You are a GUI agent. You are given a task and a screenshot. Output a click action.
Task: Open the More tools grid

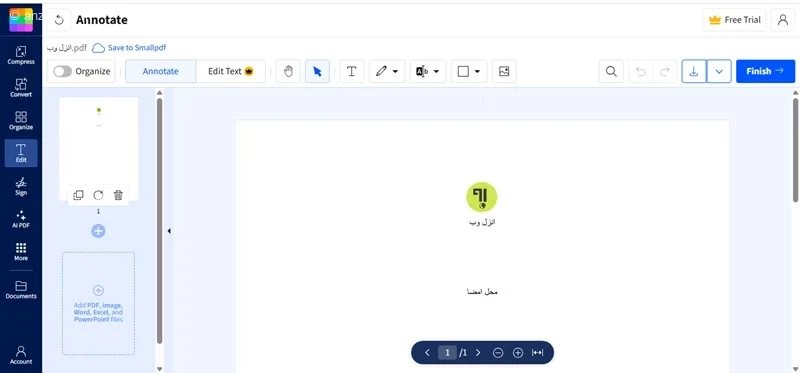click(x=21, y=252)
